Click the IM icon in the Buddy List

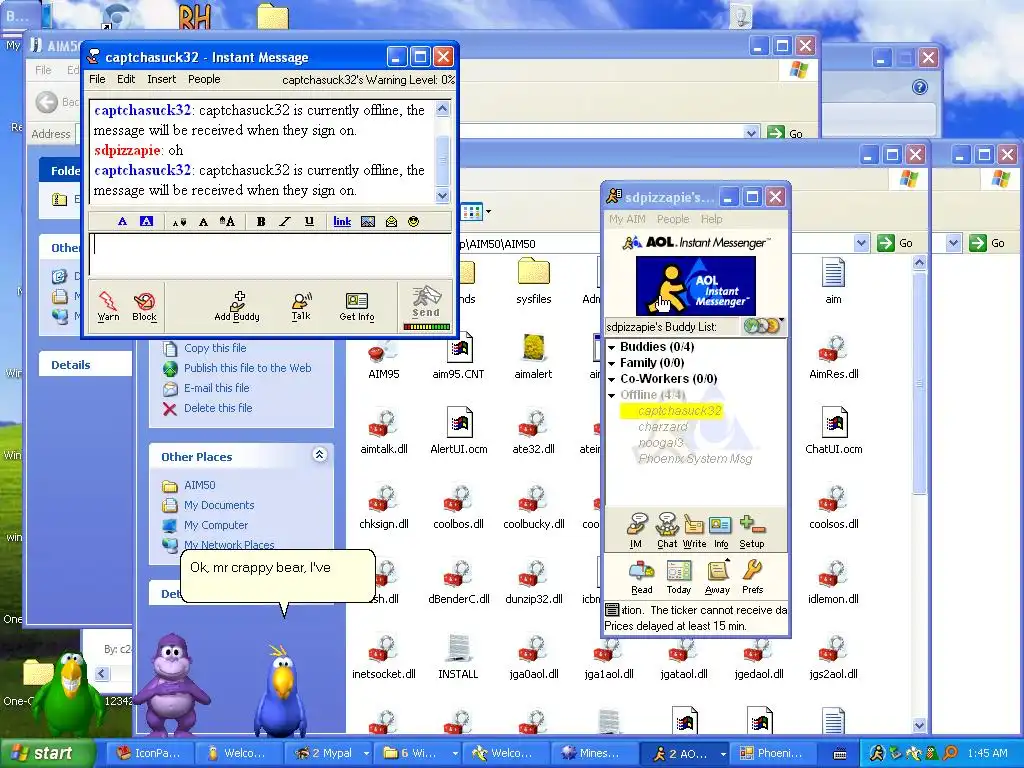pos(636,531)
